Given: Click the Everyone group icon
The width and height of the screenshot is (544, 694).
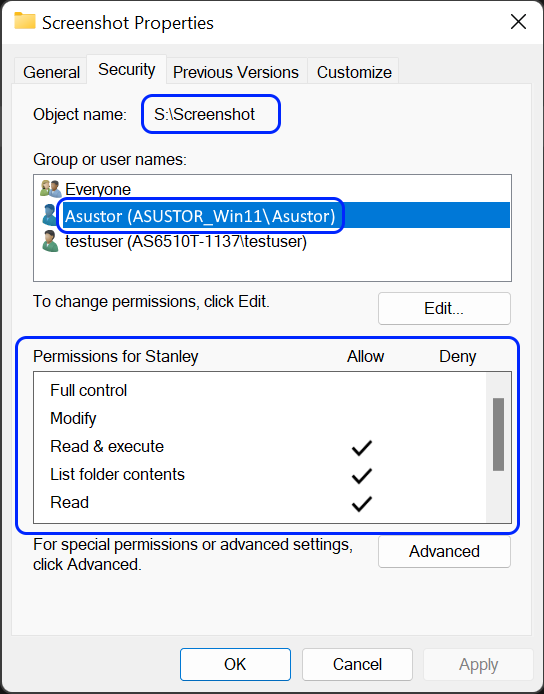Looking at the screenshot, I should point(50,189).
